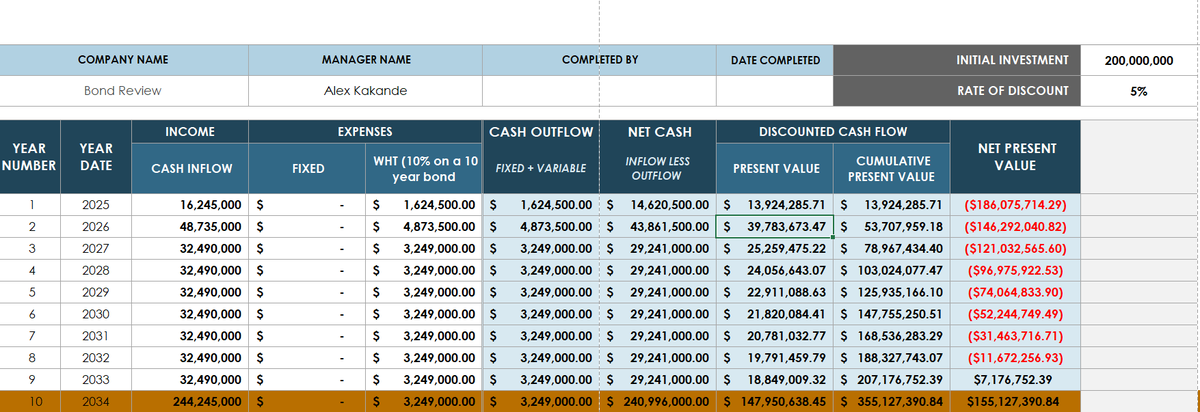Image resolution: width=1200 pixels, height=412 pixels.
Task: Click cash inflow cell 244,245,000 for 2034
Action: point(189,401)
